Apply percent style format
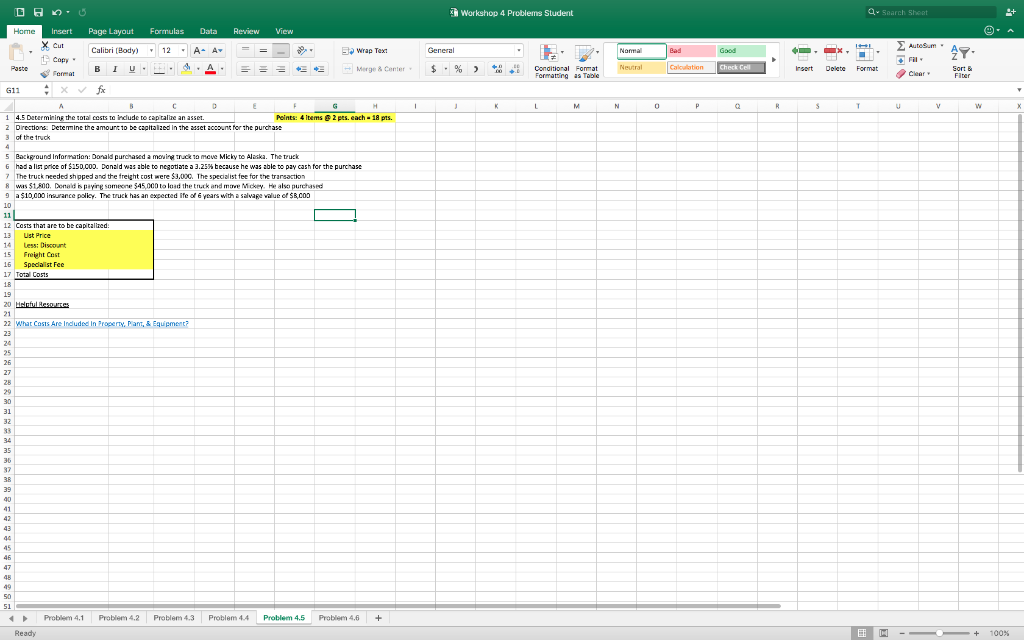The image size is (1024, 640). coord(458,69)
